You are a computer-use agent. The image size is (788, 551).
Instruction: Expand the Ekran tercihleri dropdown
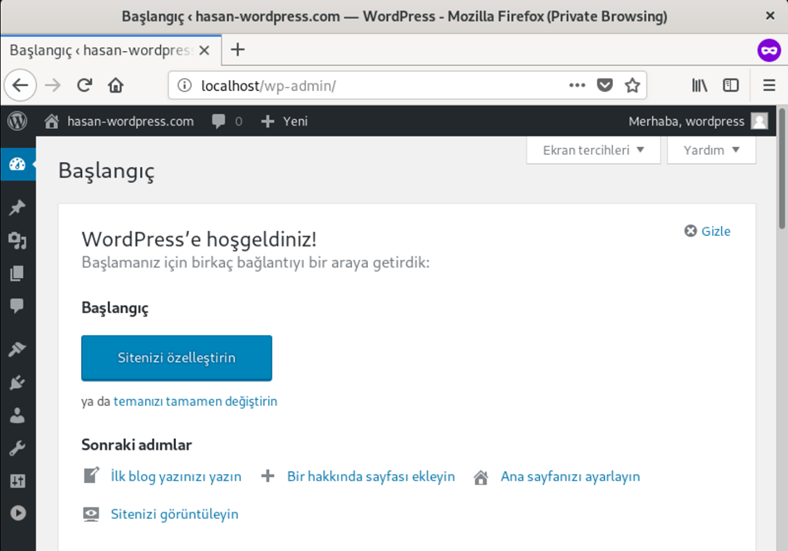594,150
